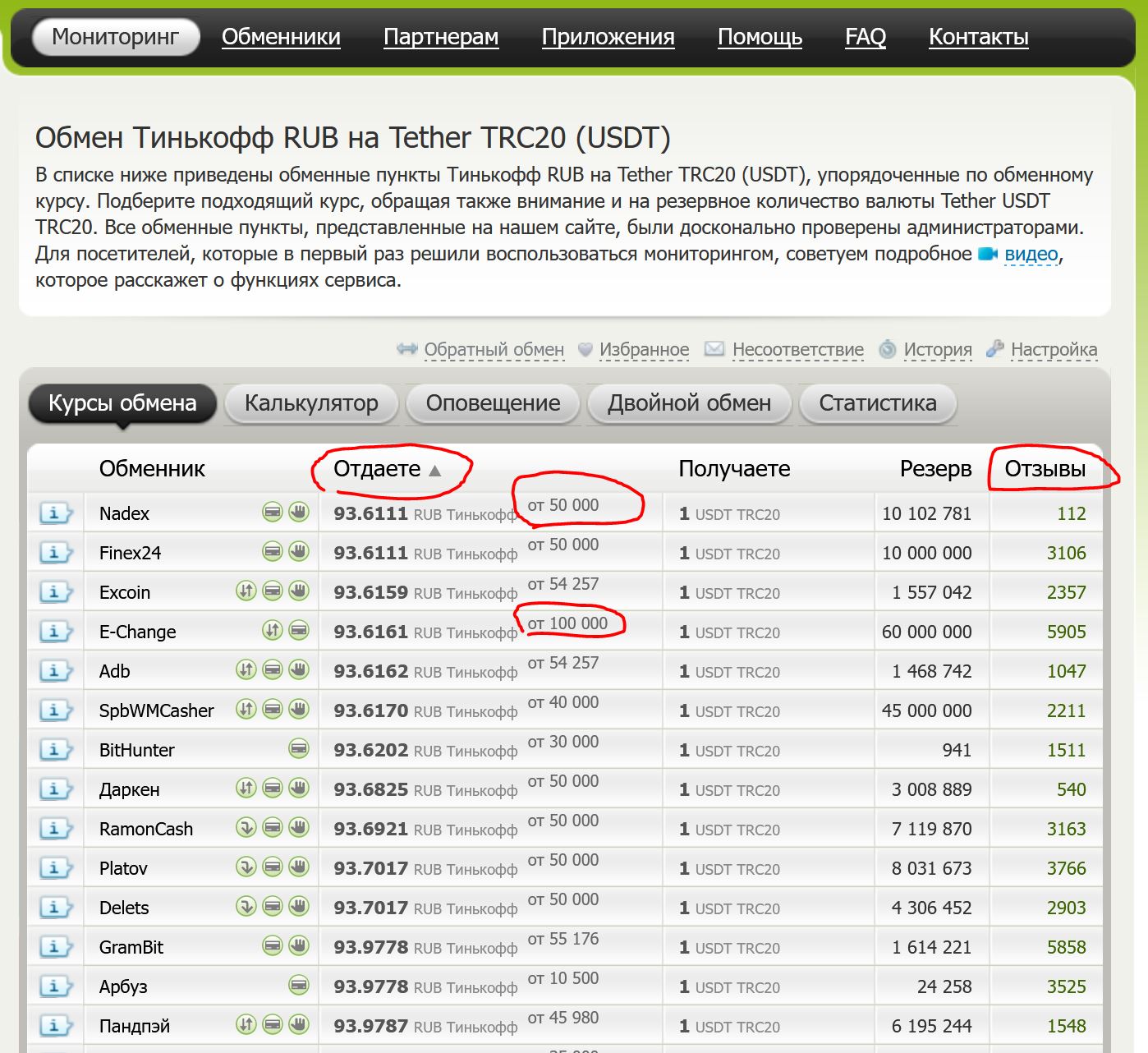The height and width of the screenshot is (1053, 1148).
Task: Open the Мониторинг menu item
Action: (116, 37)
